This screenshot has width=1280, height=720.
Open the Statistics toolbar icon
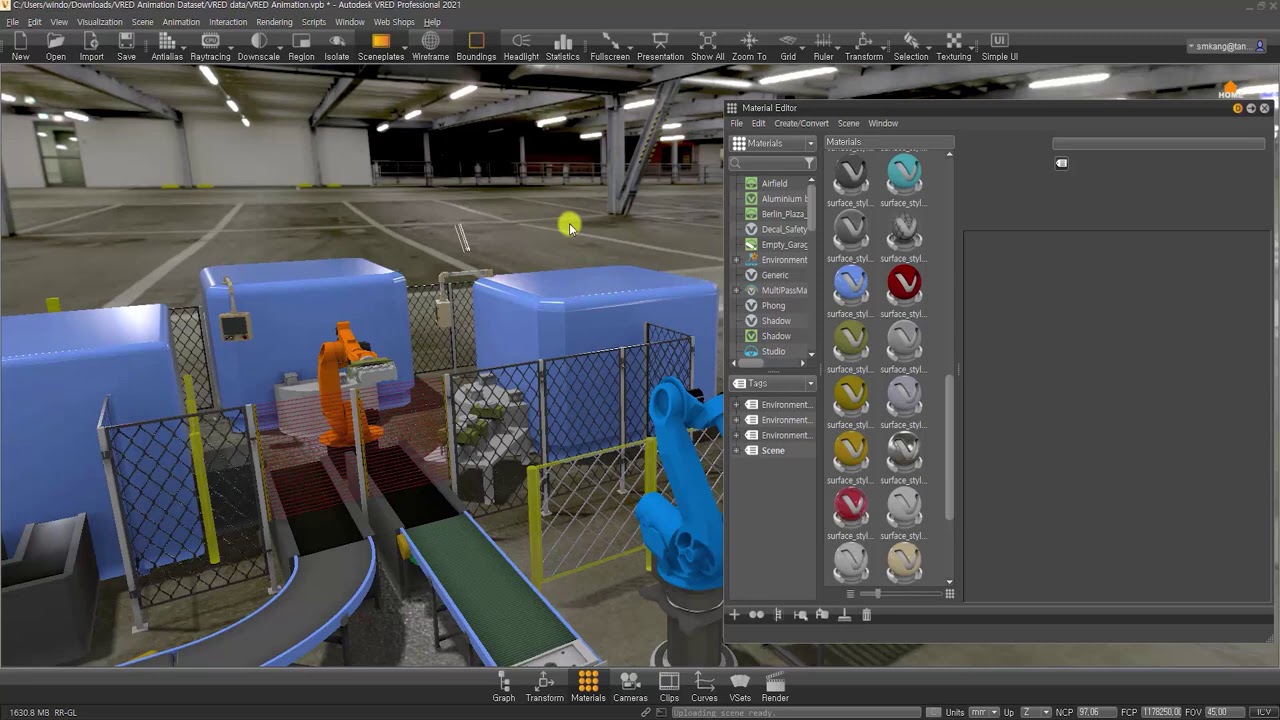coord(562,46)
